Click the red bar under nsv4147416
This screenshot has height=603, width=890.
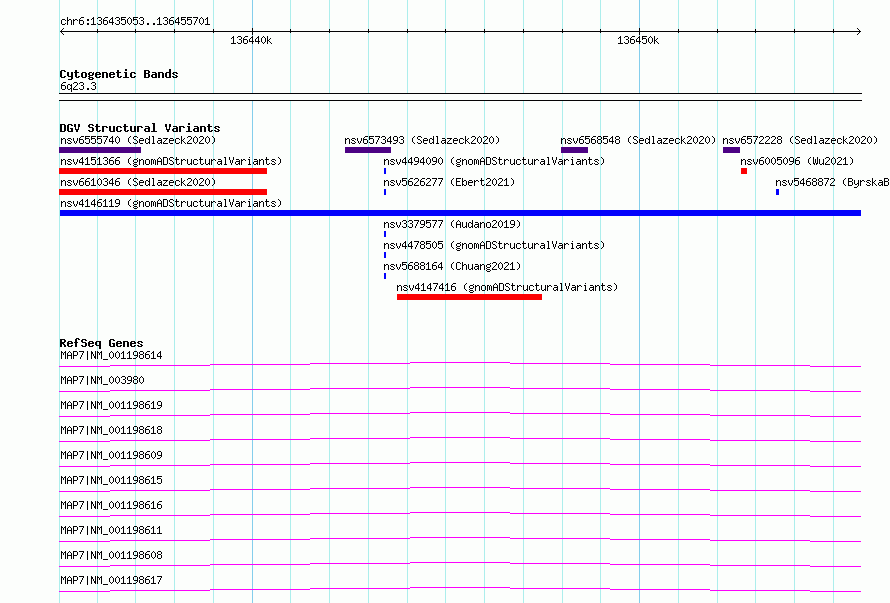click(x=469, y=297)
